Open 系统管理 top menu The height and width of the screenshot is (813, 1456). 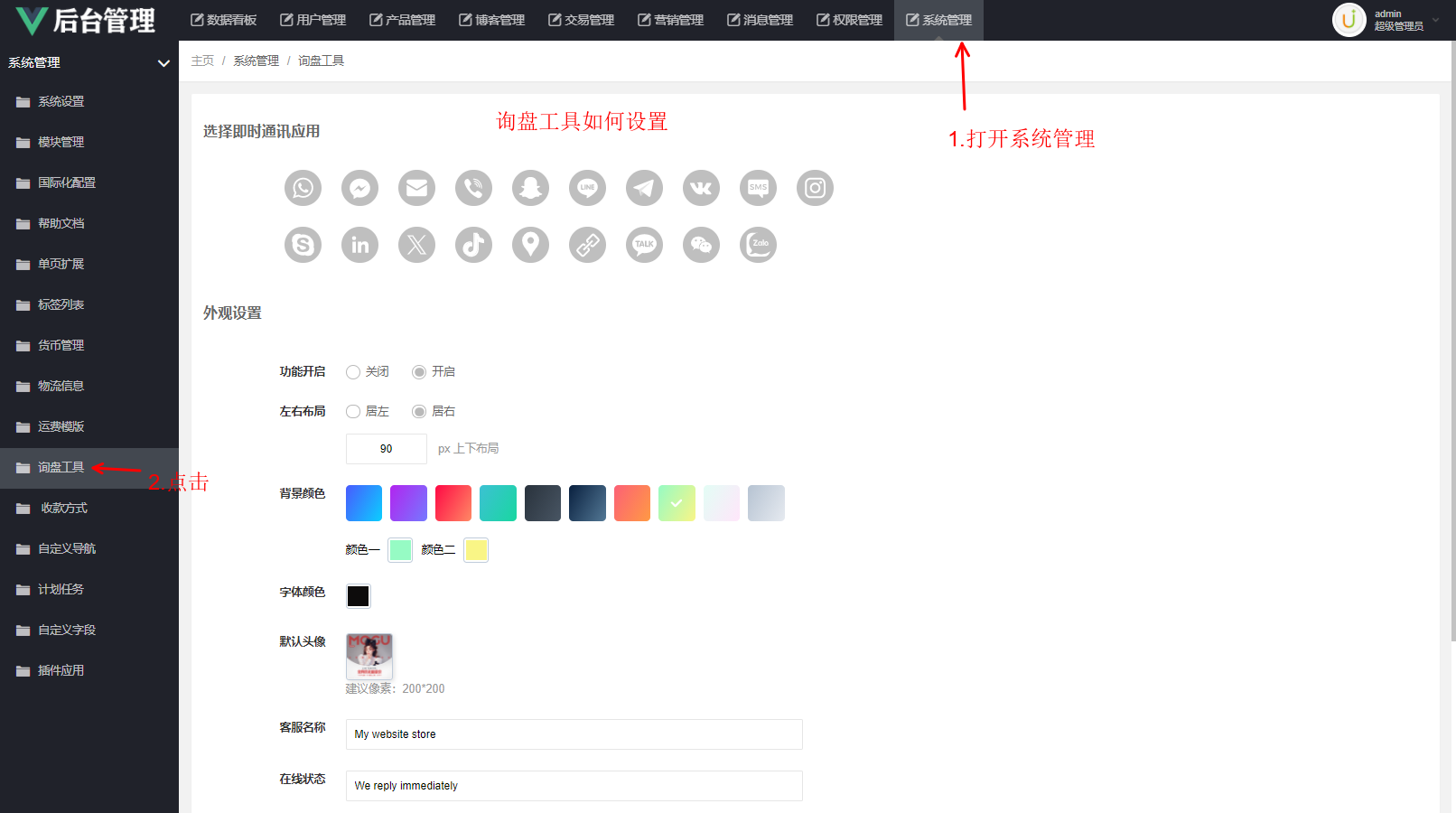coord(939,20)
